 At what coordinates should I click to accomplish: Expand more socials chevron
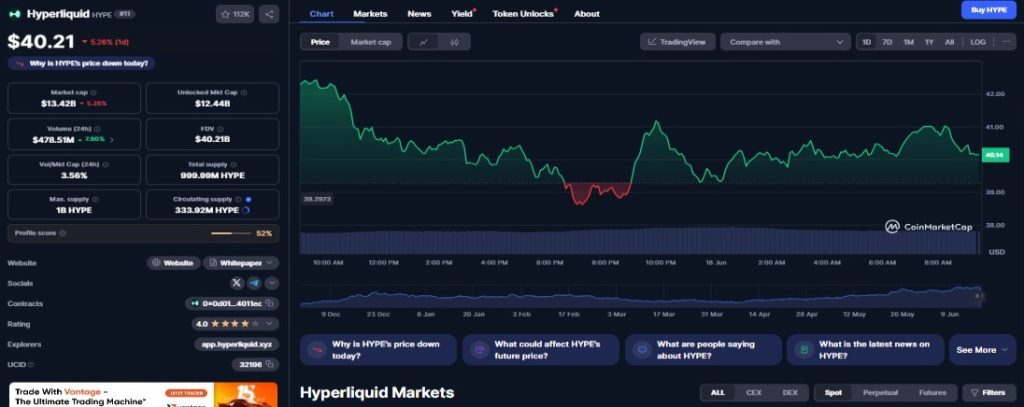click(272, 283)
